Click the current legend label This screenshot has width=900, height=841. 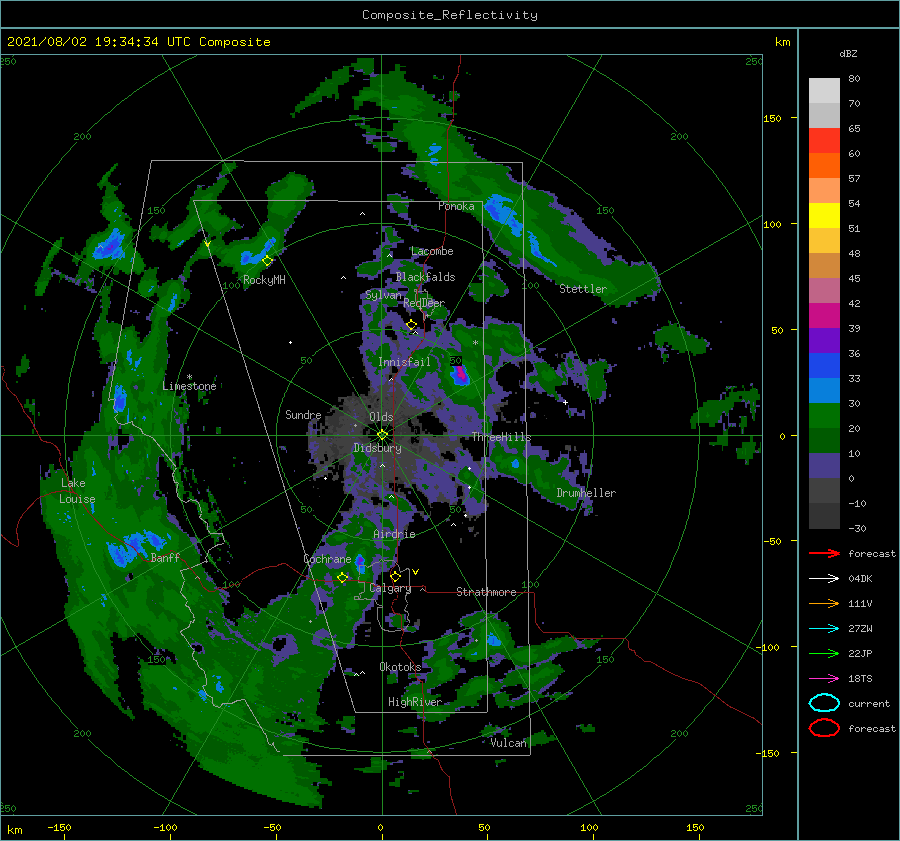869,704
